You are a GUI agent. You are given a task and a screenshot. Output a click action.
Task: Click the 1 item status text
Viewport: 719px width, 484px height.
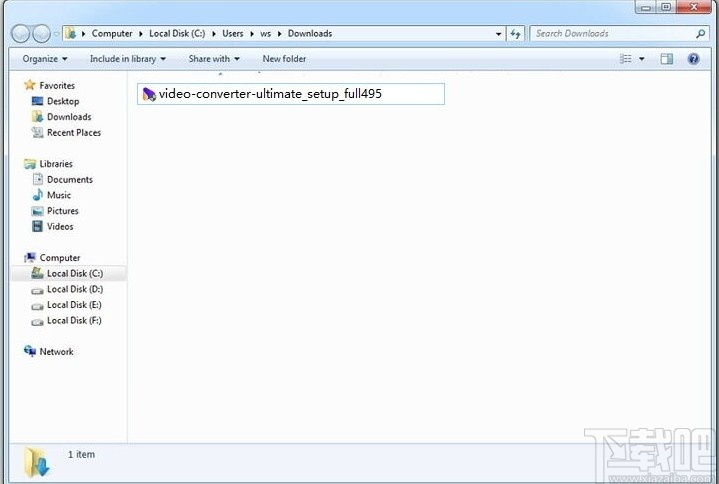point(82,454)
